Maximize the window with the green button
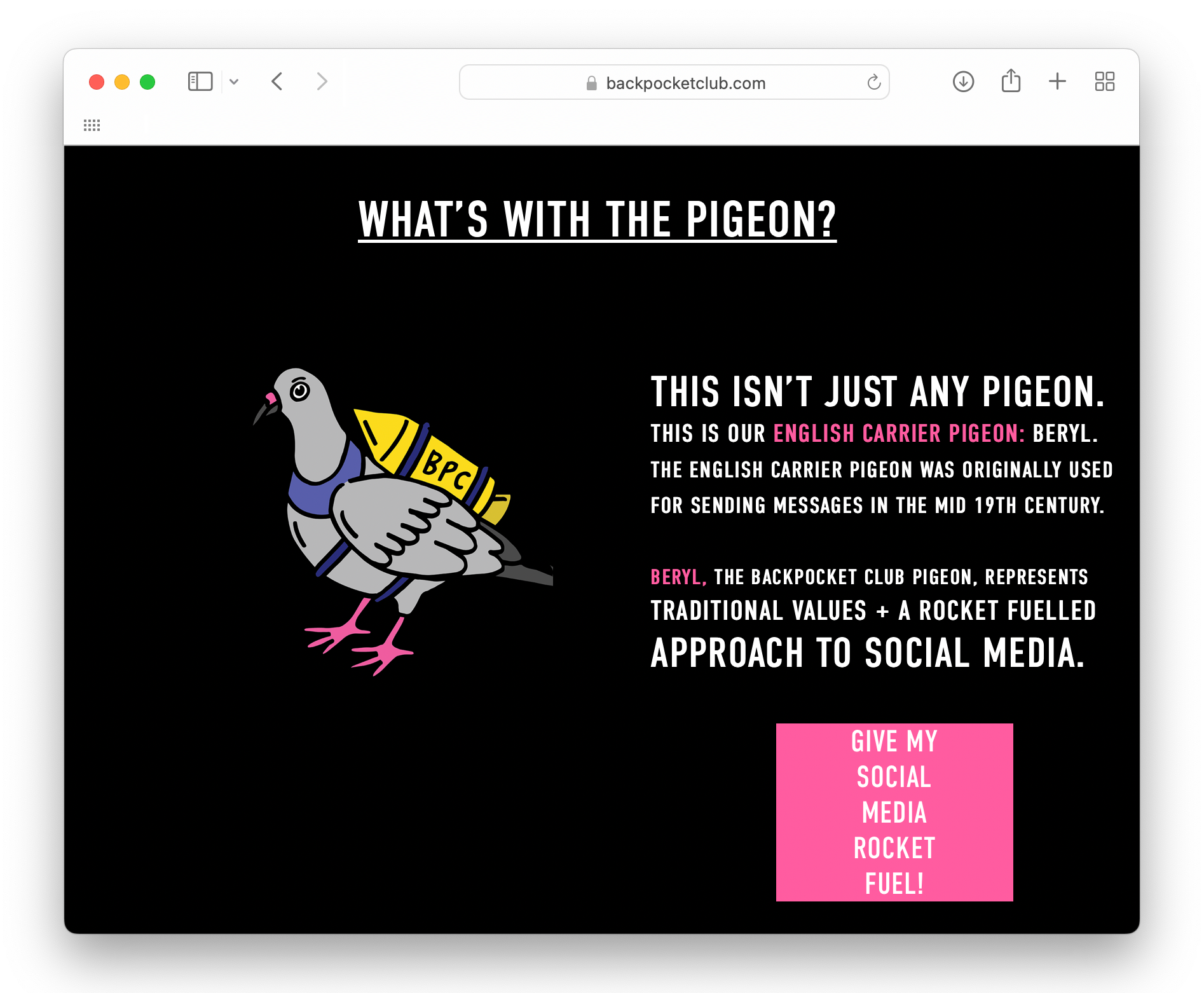Screen dimensions: 1204x993 point(147,82)
